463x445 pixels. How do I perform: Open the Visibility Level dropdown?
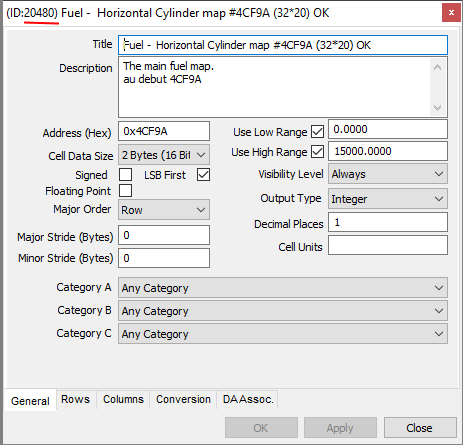pos(388,174)
